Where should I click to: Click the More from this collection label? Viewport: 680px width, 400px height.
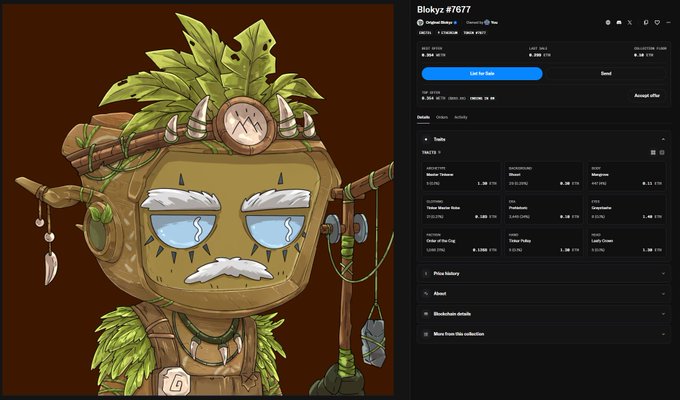tap(459, 334)
